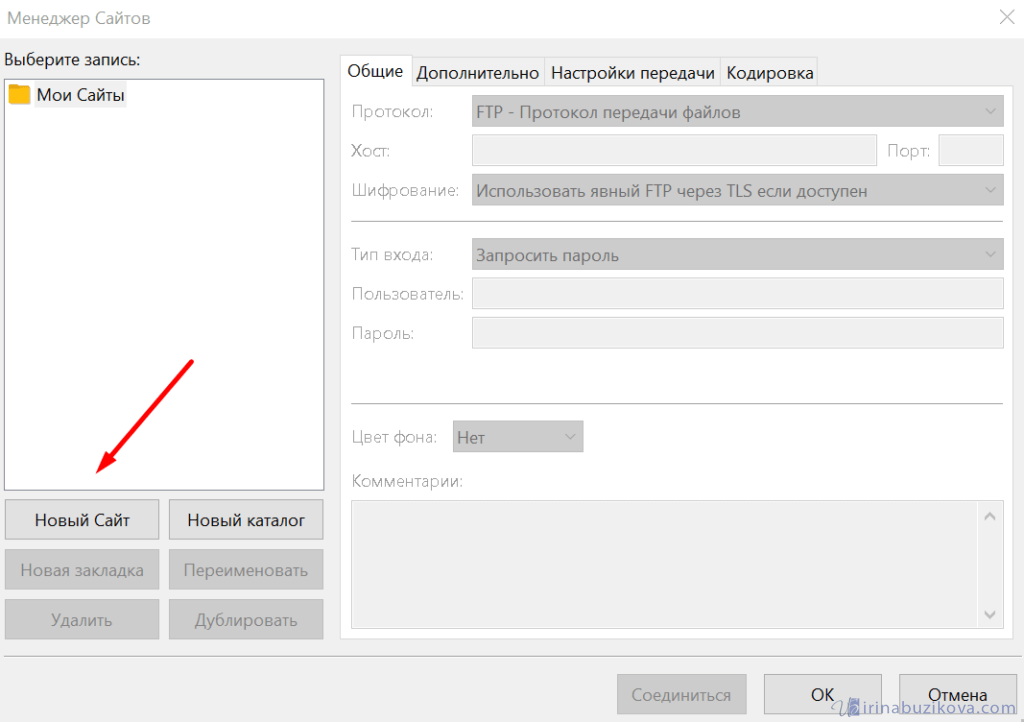The height and width of the screenshot is (722, 1024).
Task: Click the yellow folder icon beside Мои Сайты
Action: click(x=19, y=95)
